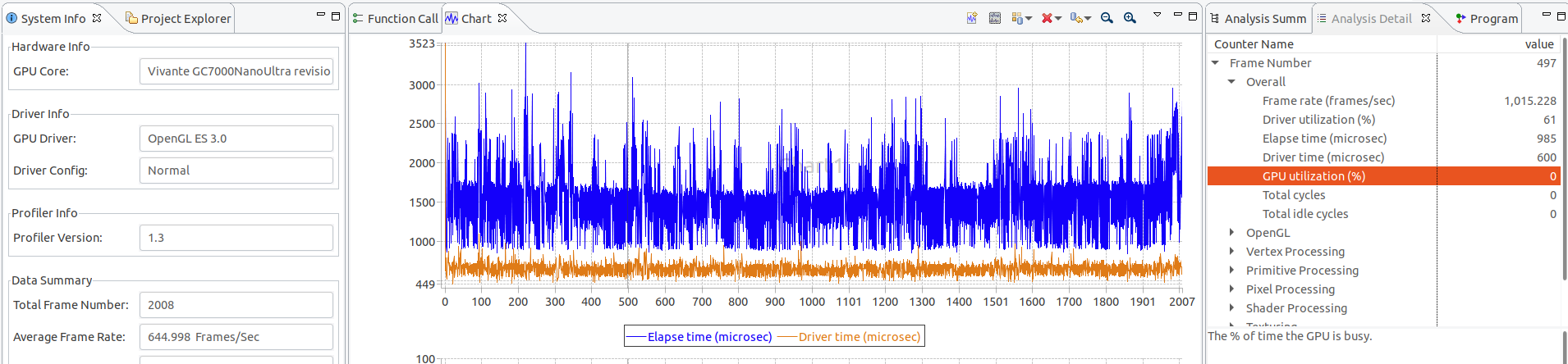The height and width of the screenshot is (364, 1568).
Task: Maximize the Analysis panel
Action: click(x=1561, y=16)
